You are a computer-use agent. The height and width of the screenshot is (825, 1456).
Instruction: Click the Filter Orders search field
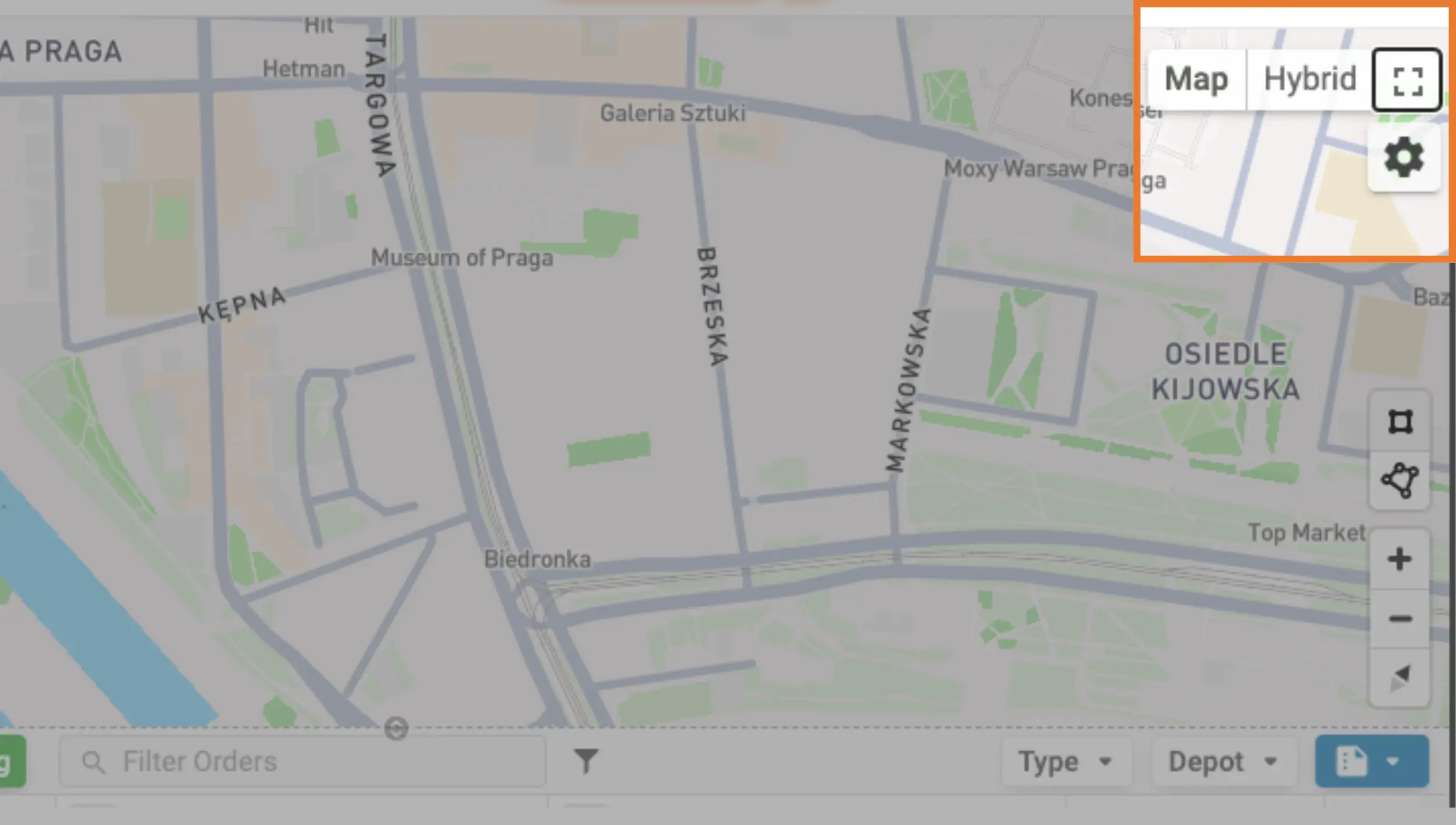pyautogui.click(x=302, y=761)
